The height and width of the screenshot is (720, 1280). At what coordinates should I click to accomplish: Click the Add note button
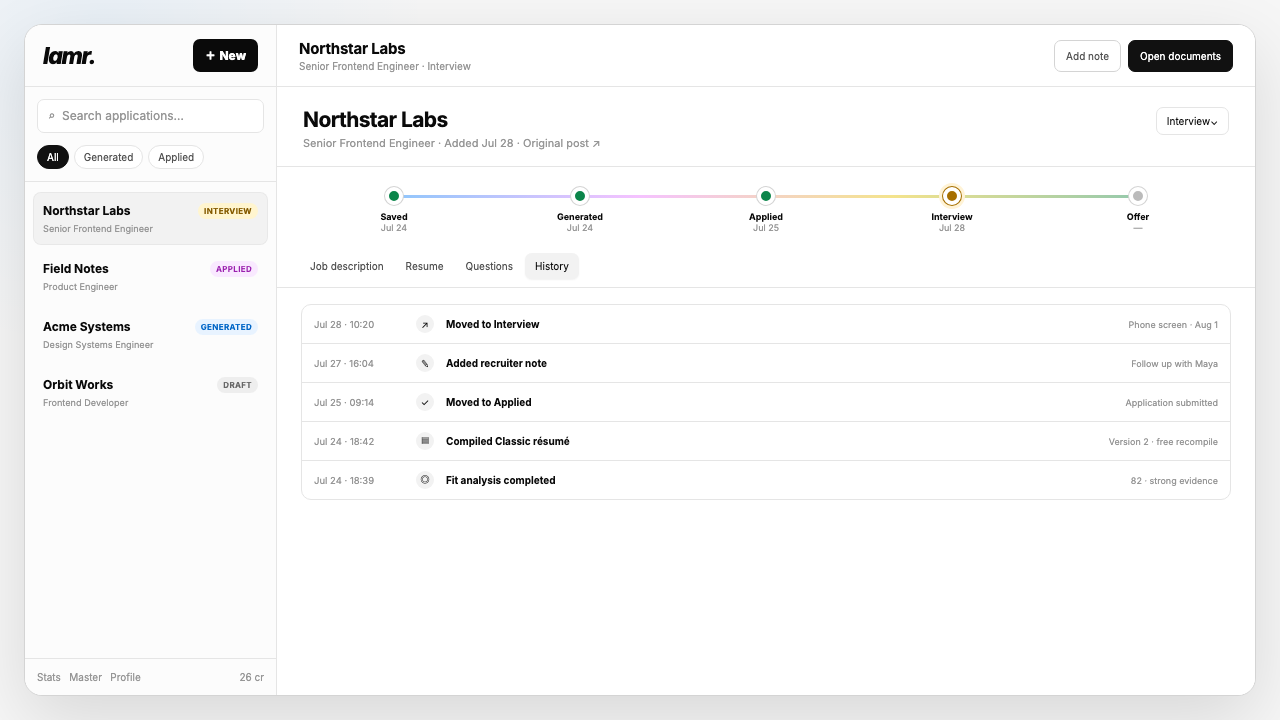pyautogui.click(x=1087, y=56)
